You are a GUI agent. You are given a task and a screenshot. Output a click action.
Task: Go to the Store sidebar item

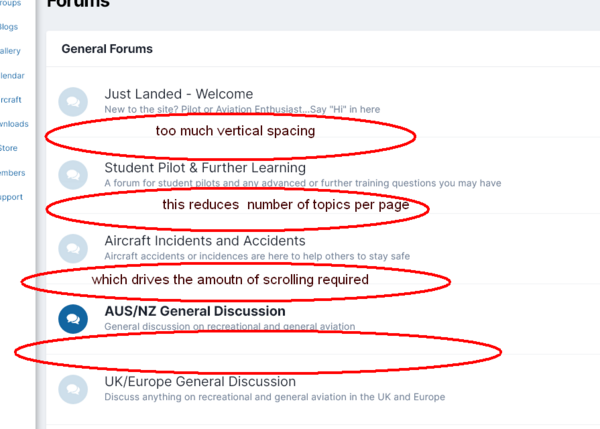point(8,148)
